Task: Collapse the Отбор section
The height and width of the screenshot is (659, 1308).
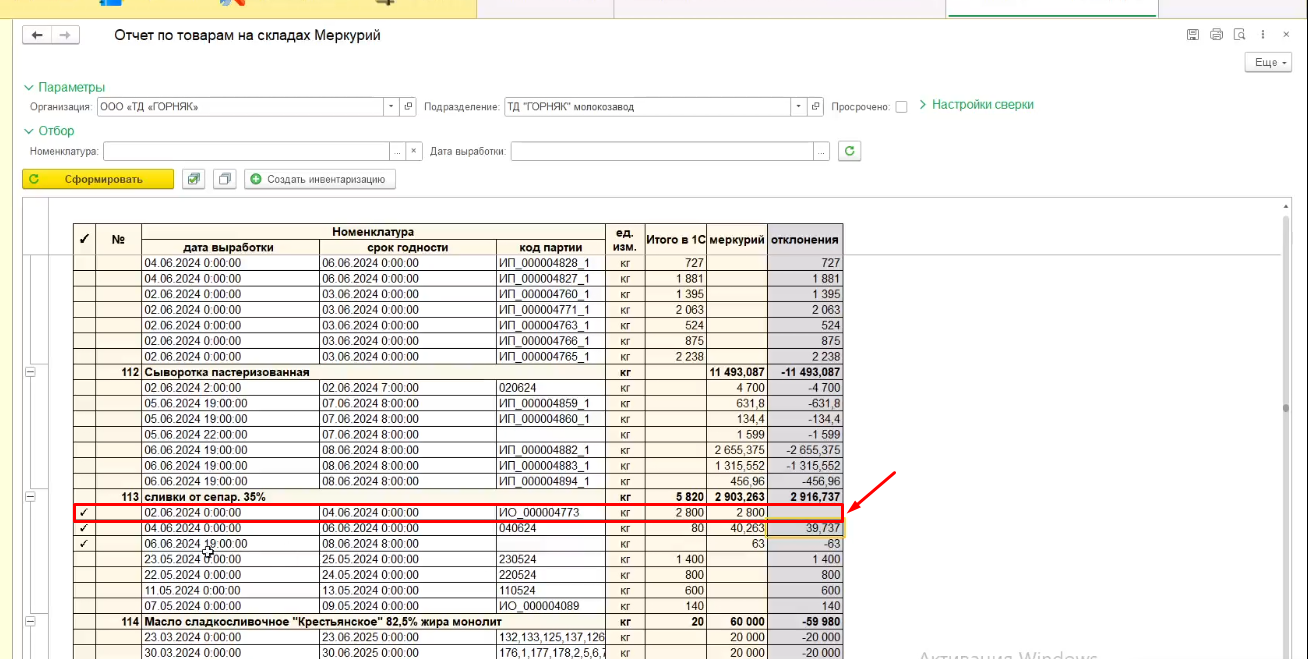Action: pyautogui.click(x=49, y=131)
